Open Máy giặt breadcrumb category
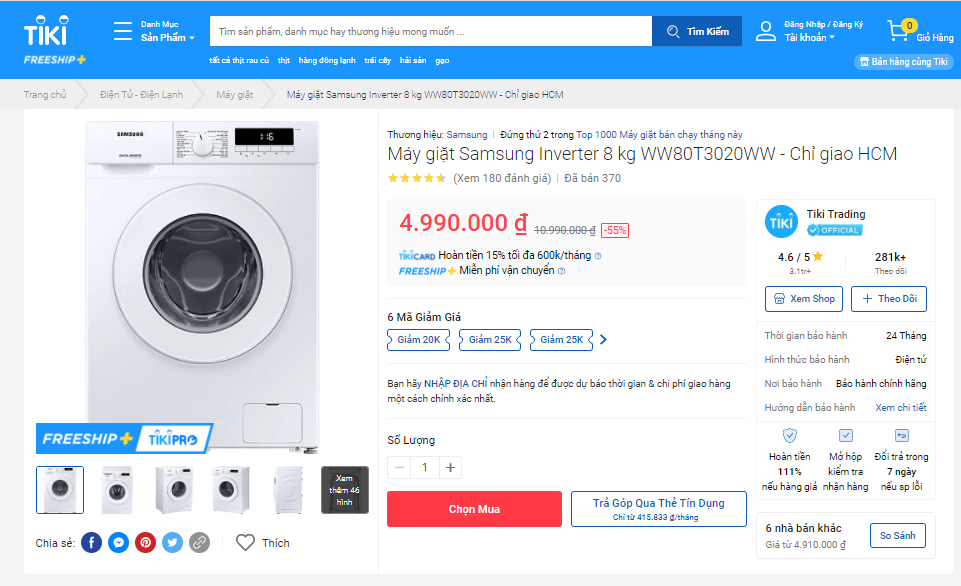The width and height of the screenshot is (961, 586). click(x=235, y=95)
